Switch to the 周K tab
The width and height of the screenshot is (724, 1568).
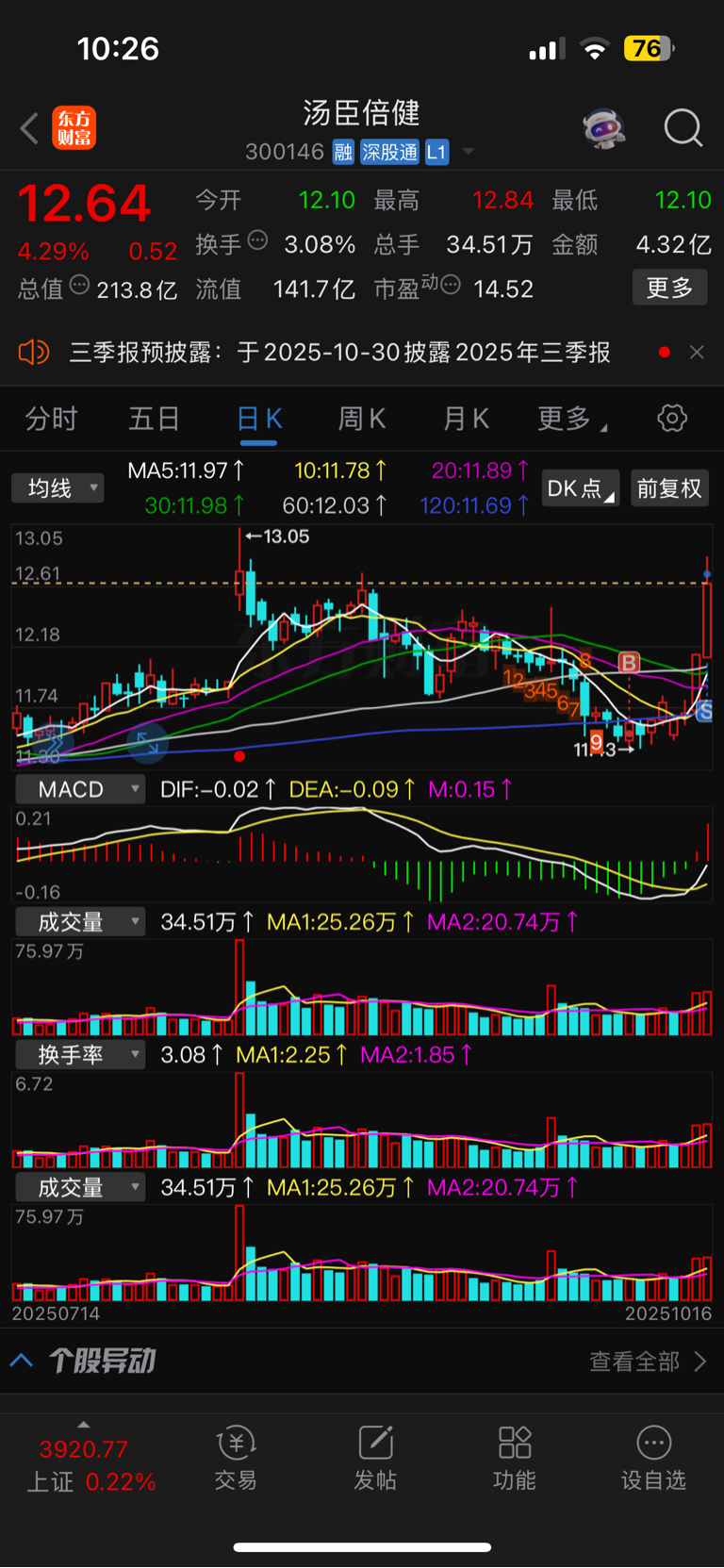[362, 419]
